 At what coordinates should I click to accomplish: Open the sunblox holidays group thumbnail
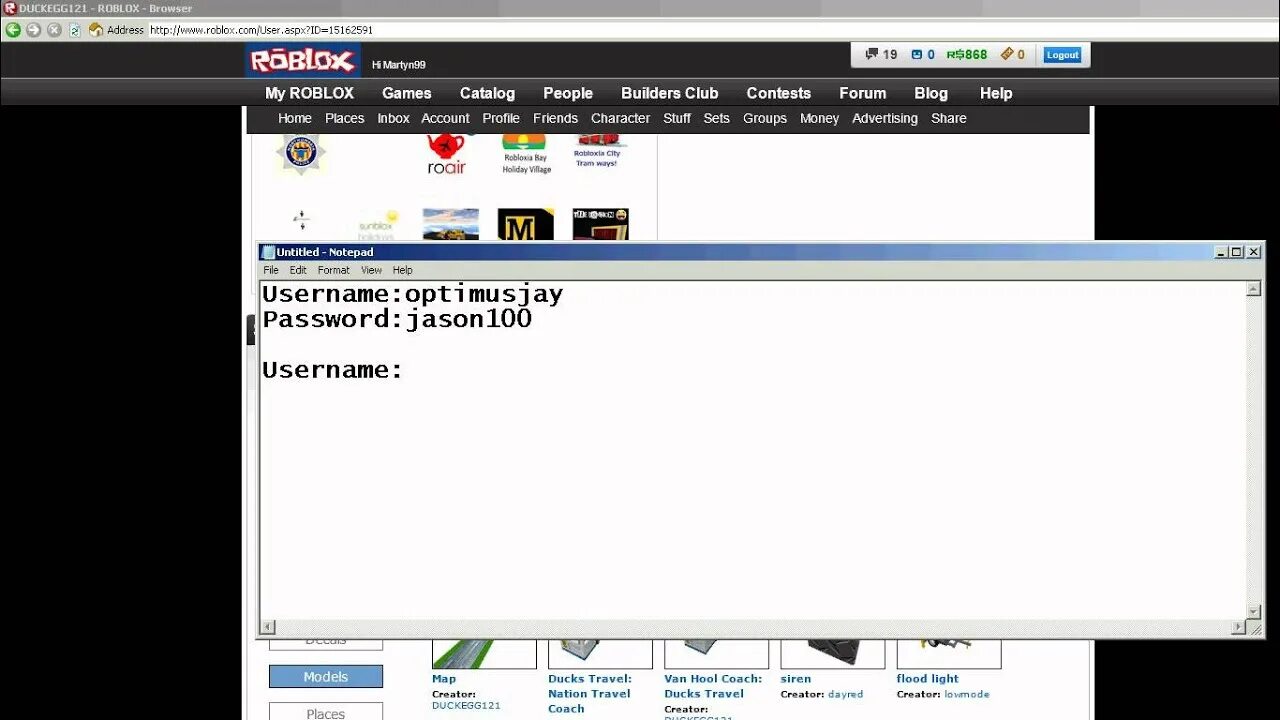[x=377, y=224]
